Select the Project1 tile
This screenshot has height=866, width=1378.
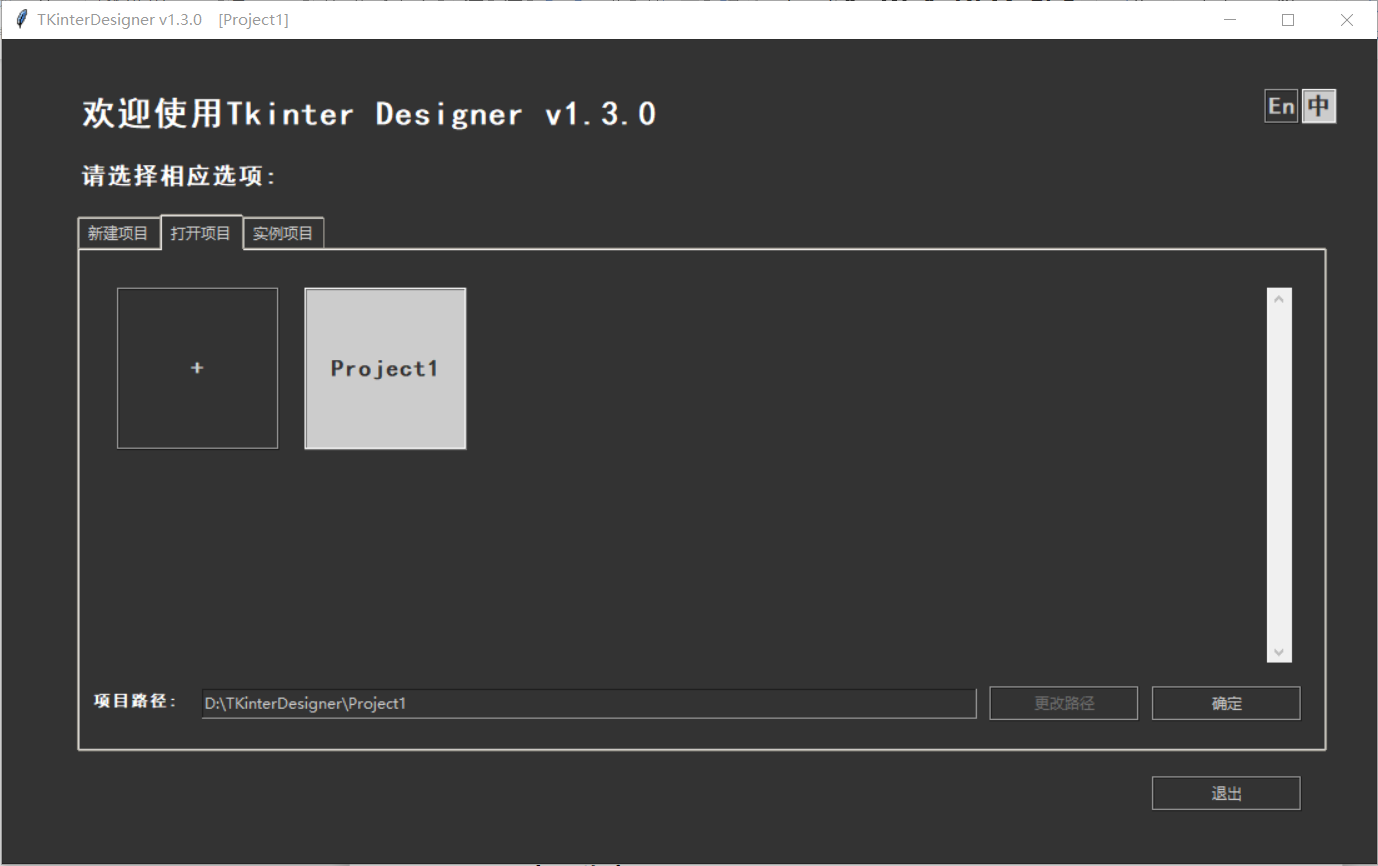coord(385,368)
